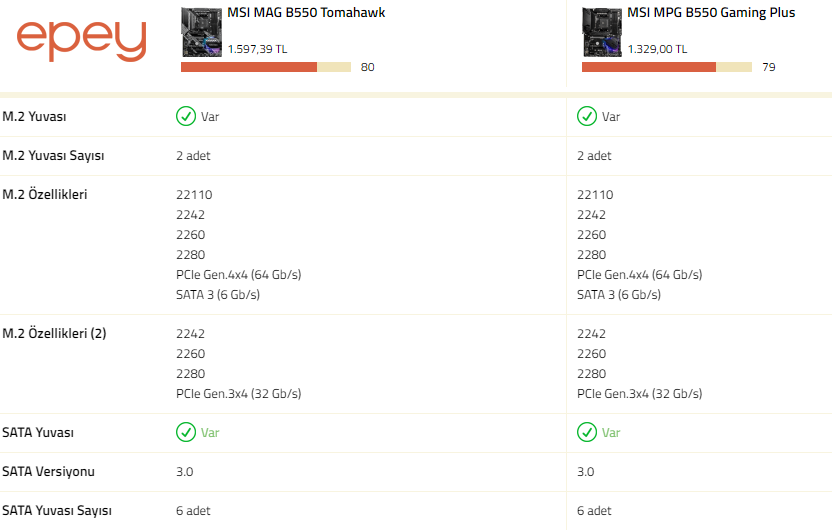Open the MSI MPG B550 Gaming Plus title link

[711, 13]
